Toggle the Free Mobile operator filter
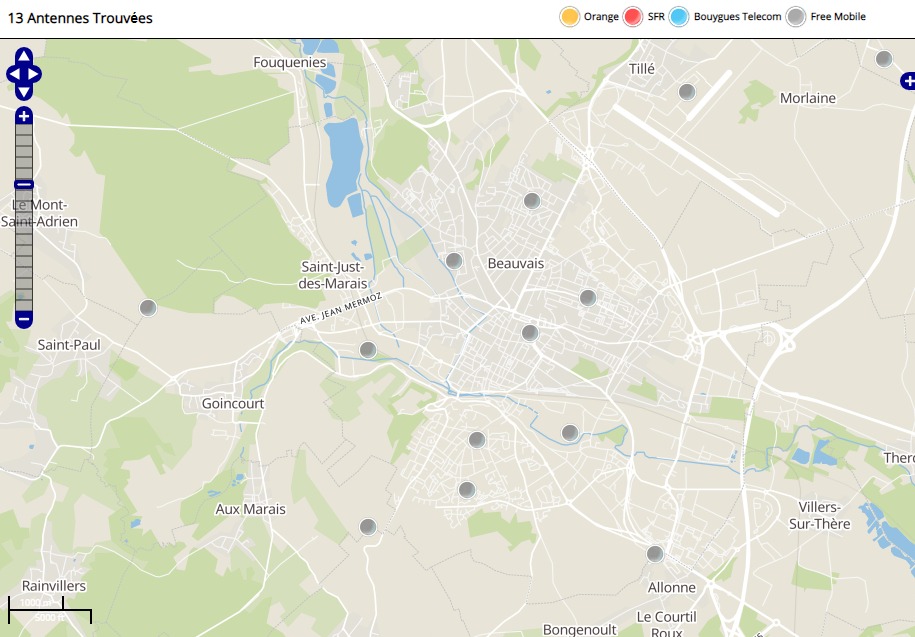This screenshot has height=637, width=915. pos(796,16)
